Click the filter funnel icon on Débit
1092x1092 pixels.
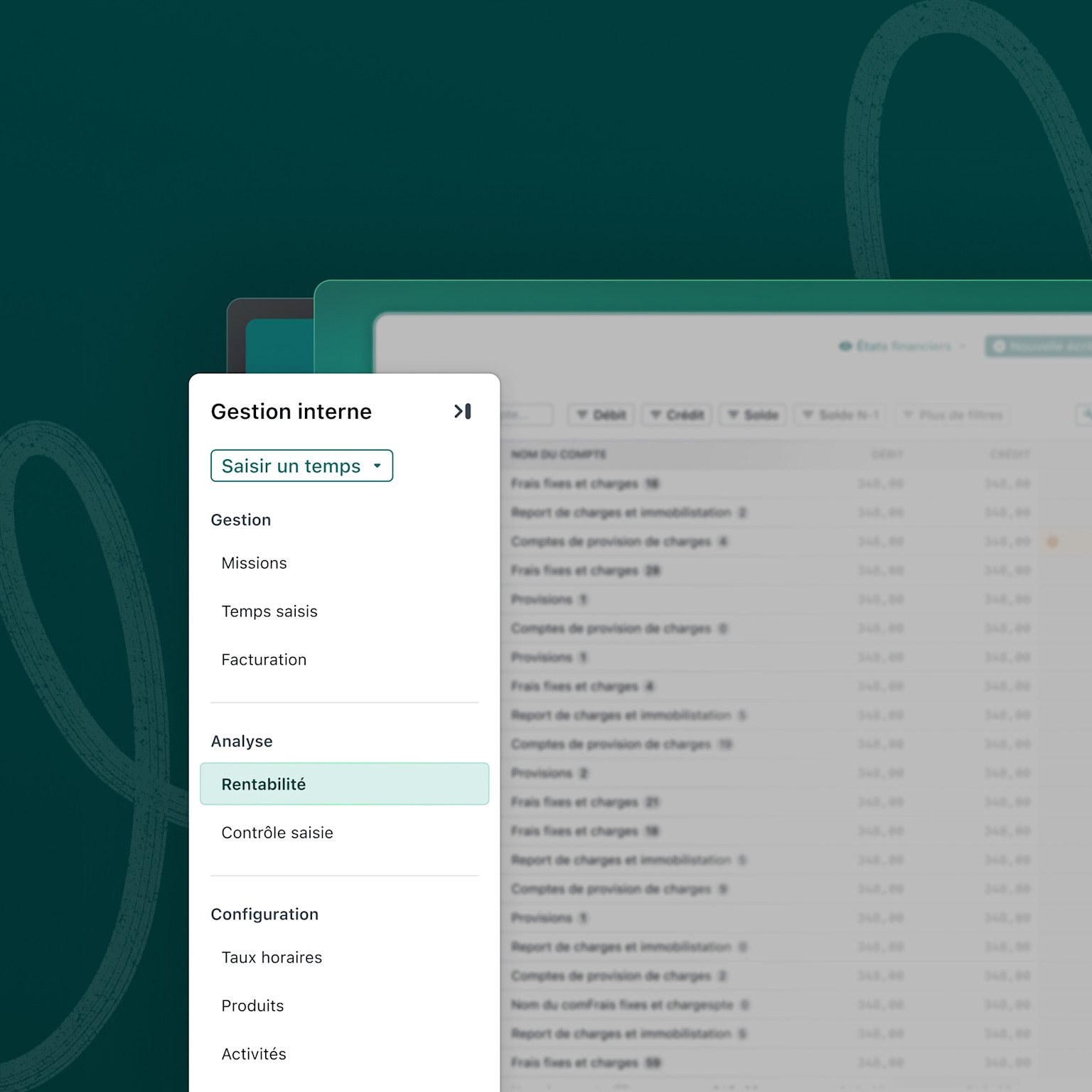tap(583, 415)
